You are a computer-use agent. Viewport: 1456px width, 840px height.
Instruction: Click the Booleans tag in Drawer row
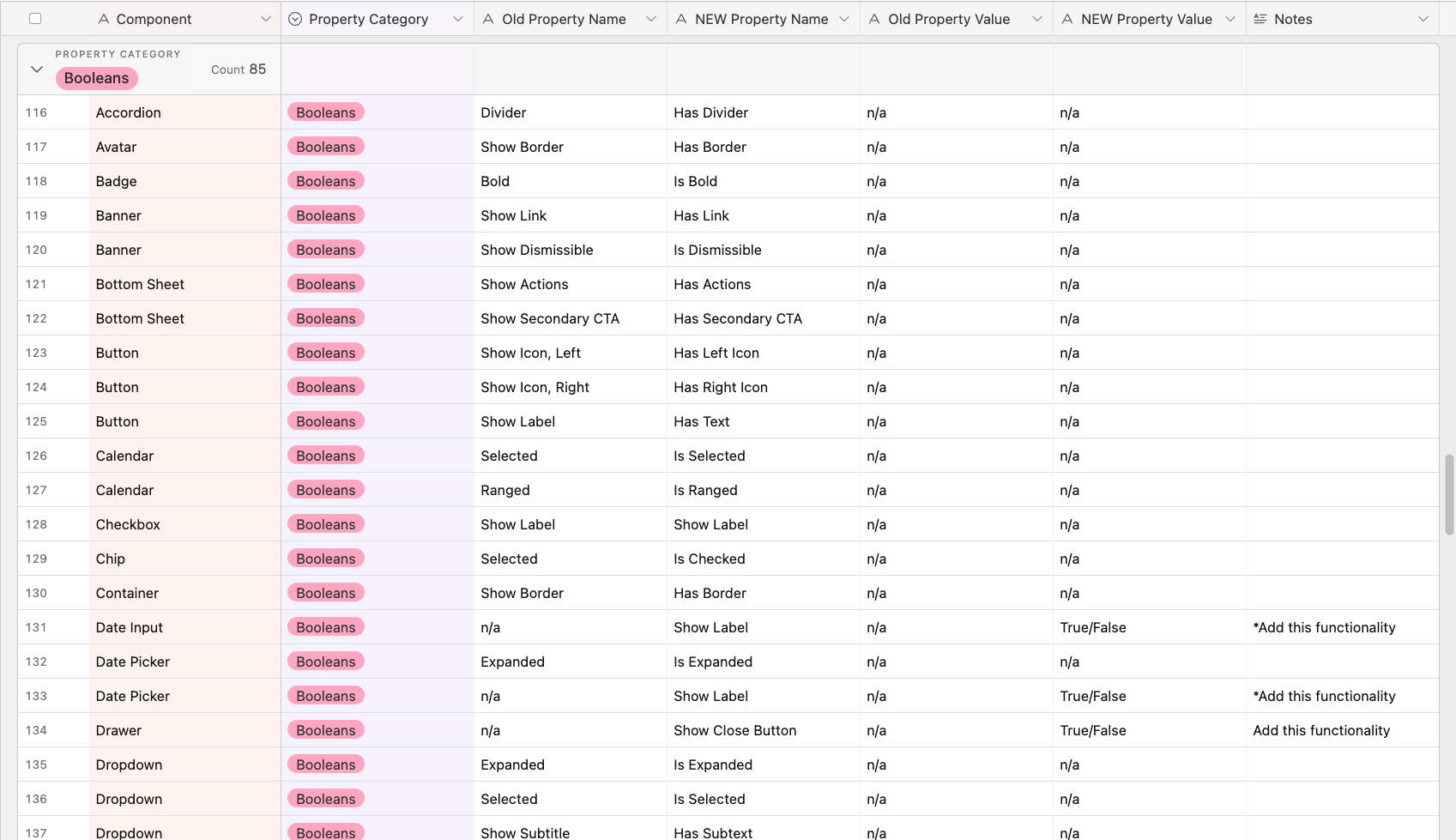coord(326,730)
